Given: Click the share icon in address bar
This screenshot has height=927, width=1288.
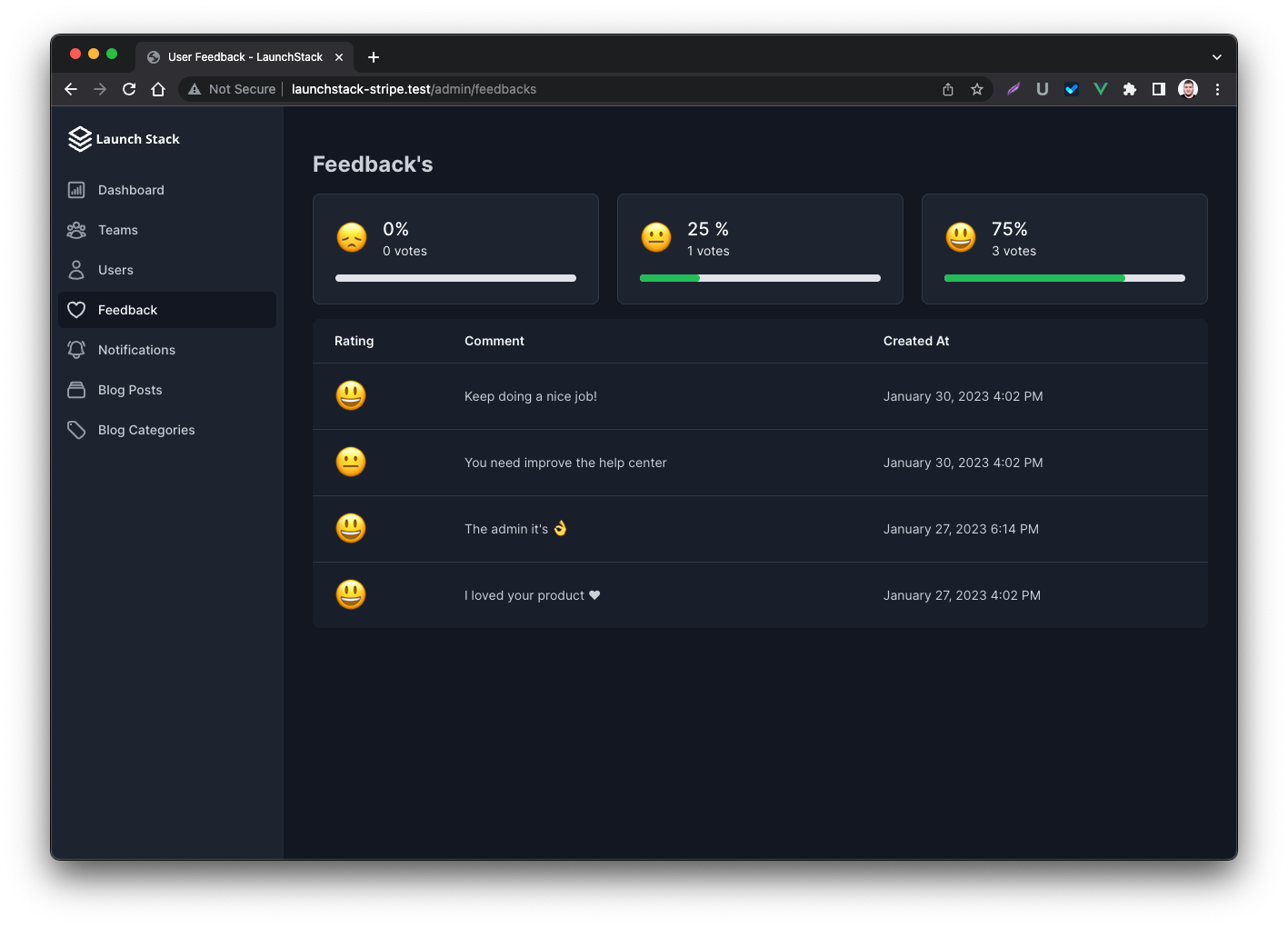Looking at the screenshot, I should pos(948,89).
